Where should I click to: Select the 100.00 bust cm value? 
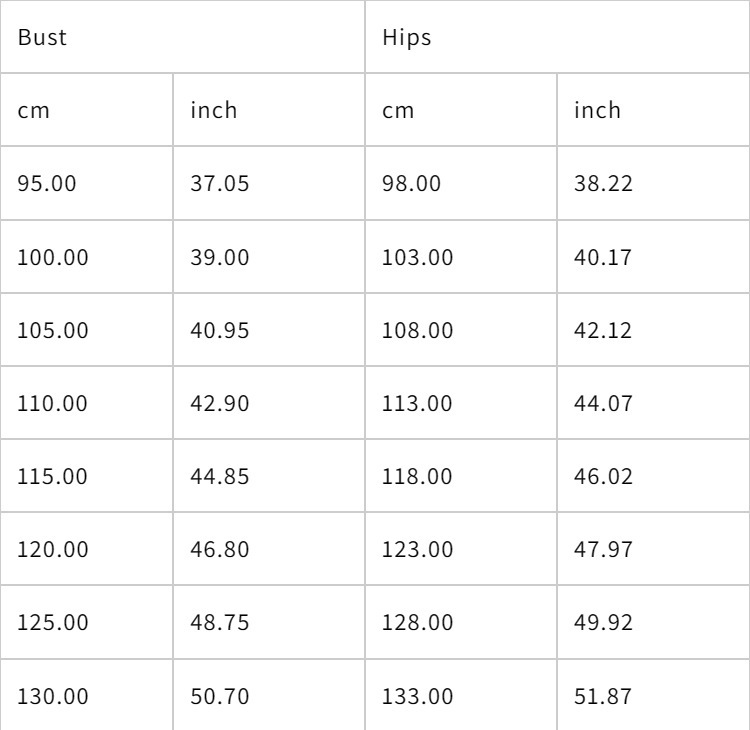[x=53, y=257]
